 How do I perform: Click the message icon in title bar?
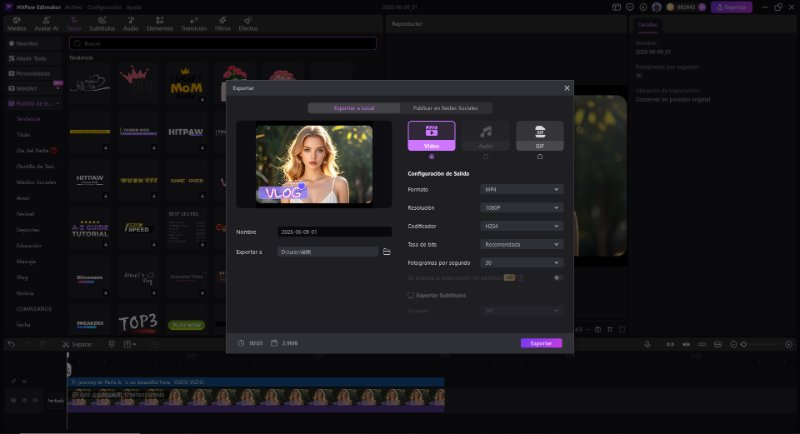(630, 7)
